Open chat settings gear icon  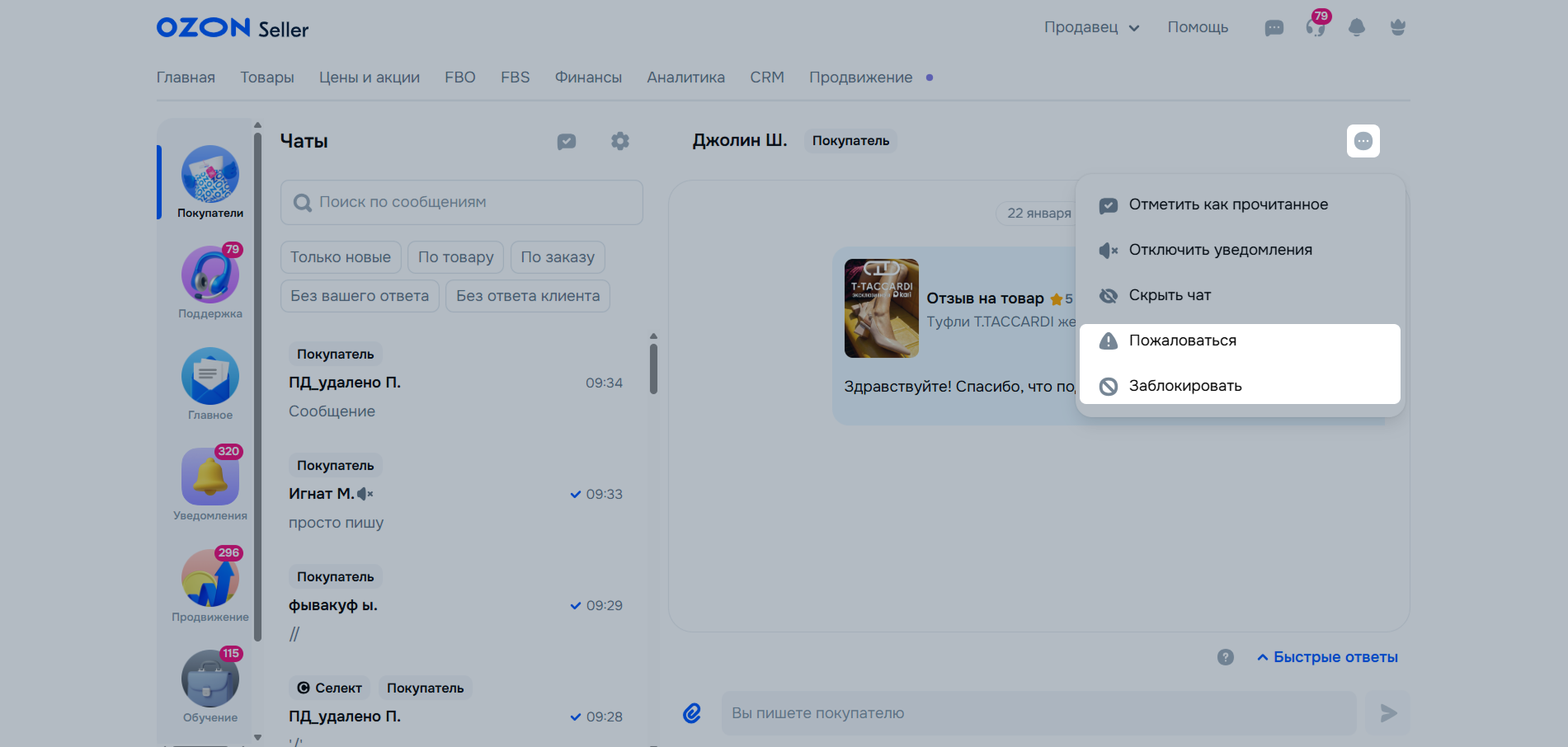click(x=619, y=141)
